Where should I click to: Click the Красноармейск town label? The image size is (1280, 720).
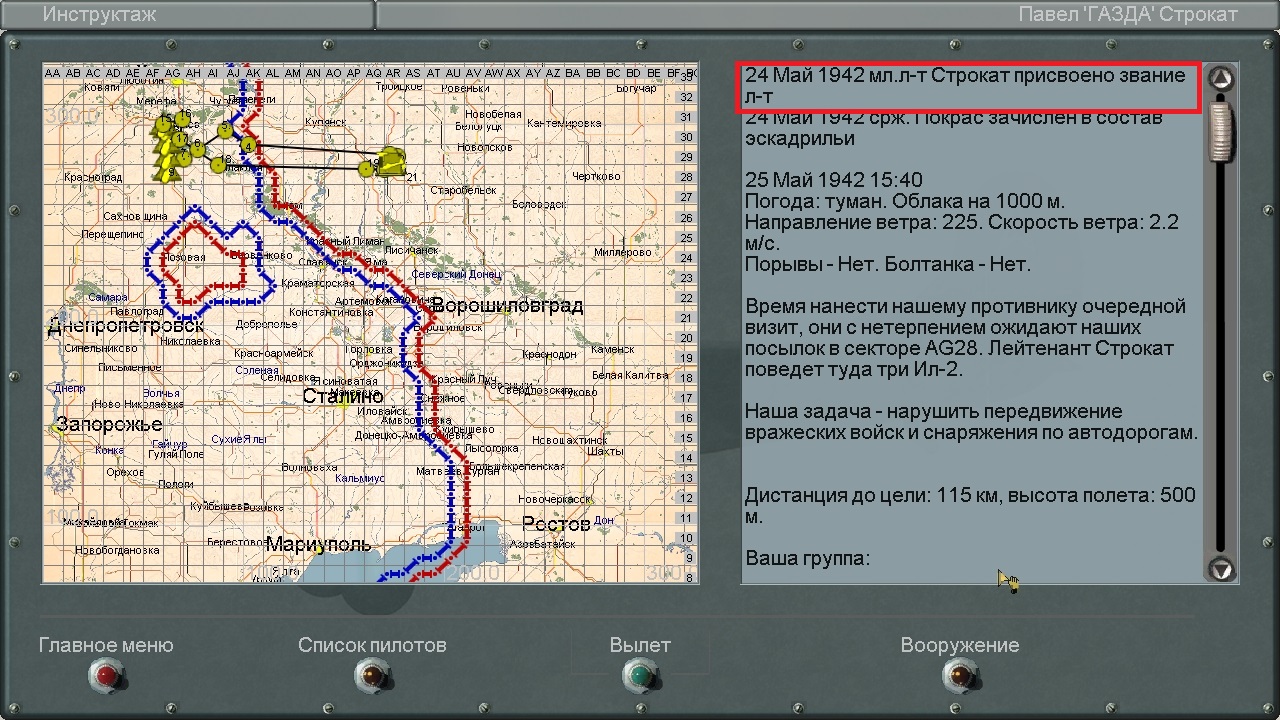click(x=273, y=353)
